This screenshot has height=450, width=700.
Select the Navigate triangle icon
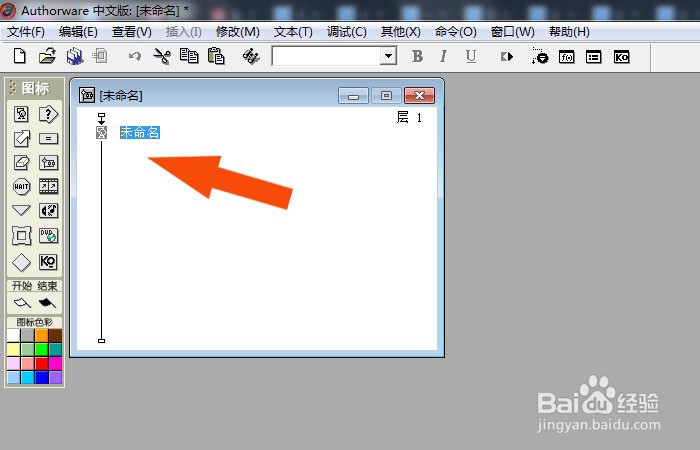tap(21, 210)
